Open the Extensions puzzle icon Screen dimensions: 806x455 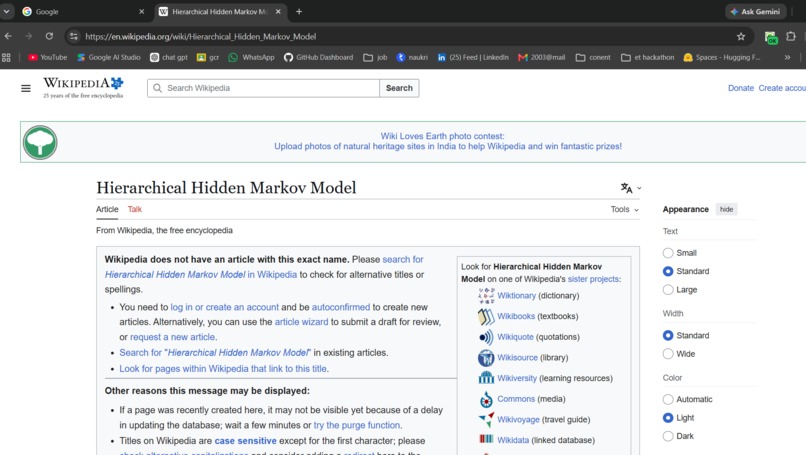[x=791, y=37]
